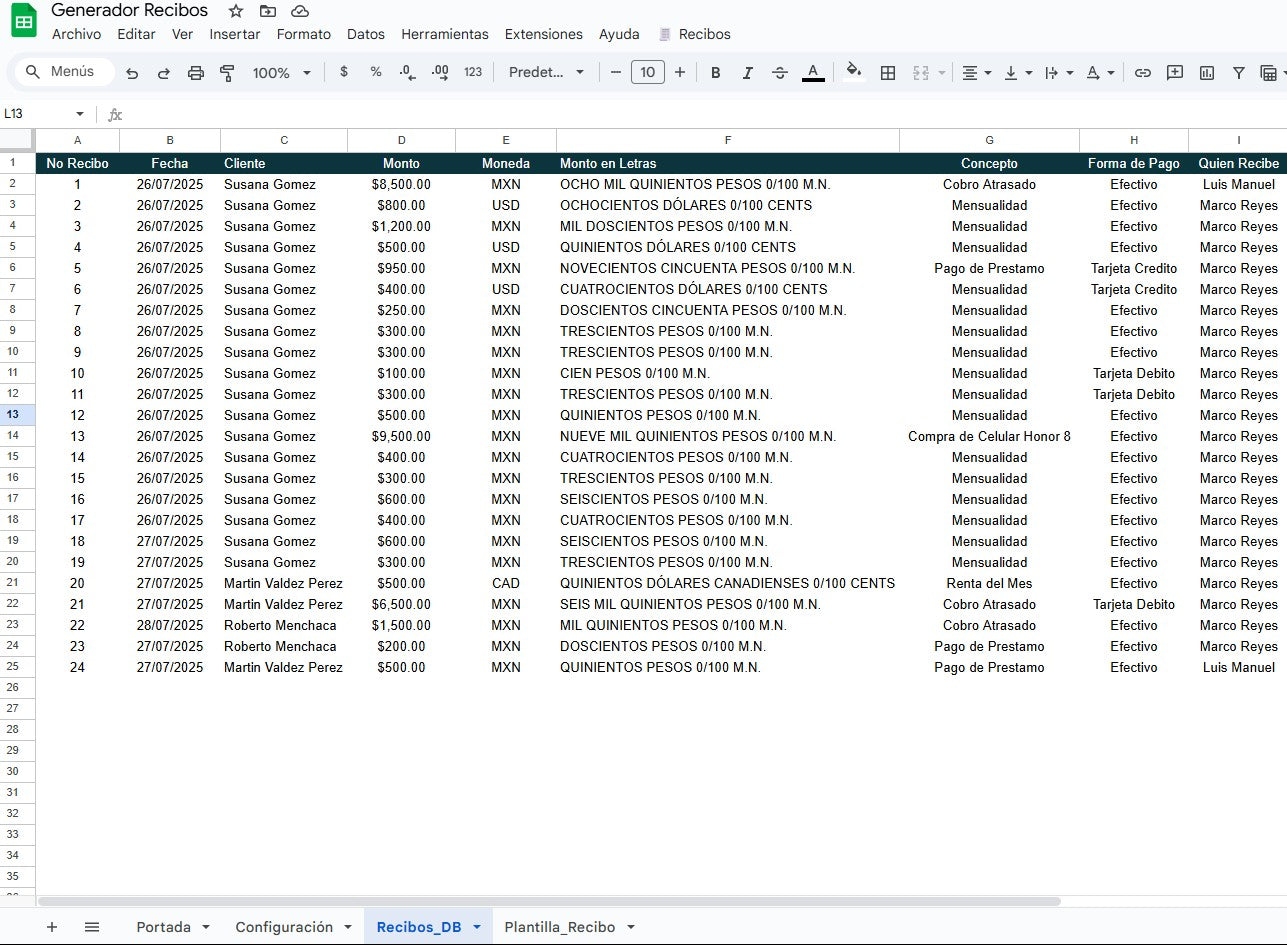Select the CAD currency cell
Screen dimensions: 1287x945
point(506,583)
